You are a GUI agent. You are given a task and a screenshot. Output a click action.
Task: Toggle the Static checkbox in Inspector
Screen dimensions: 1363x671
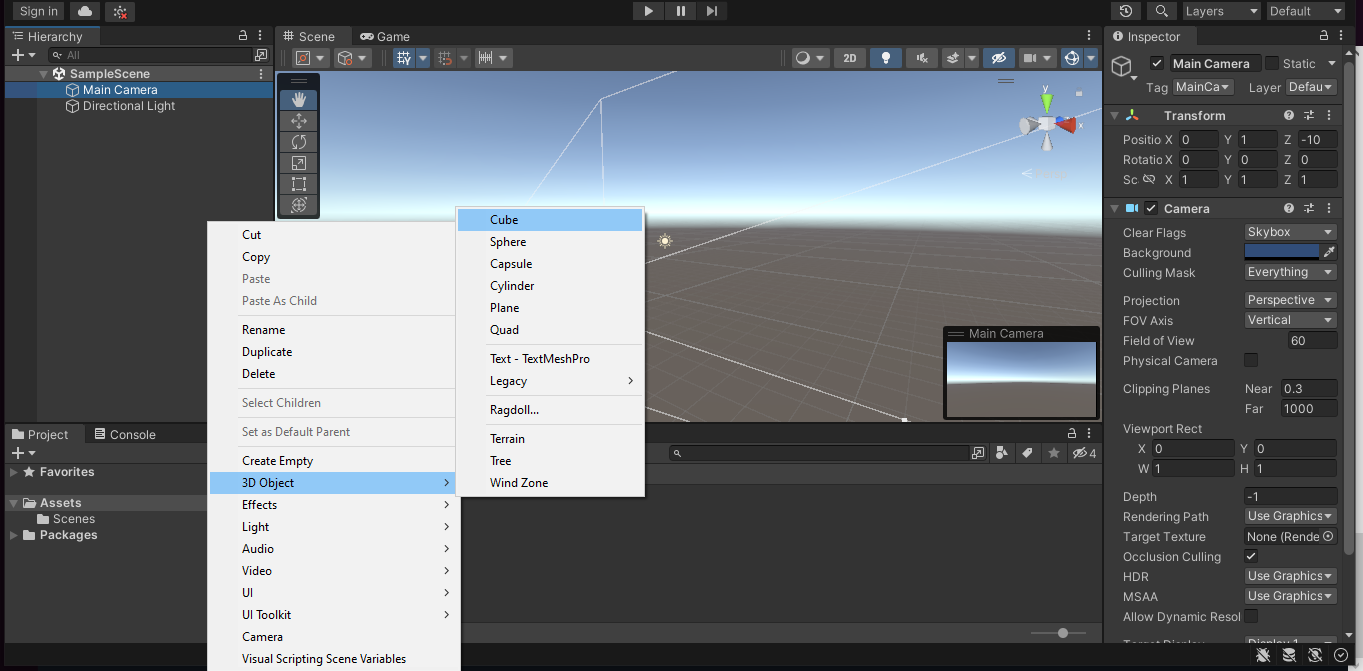coord(1272,63)
